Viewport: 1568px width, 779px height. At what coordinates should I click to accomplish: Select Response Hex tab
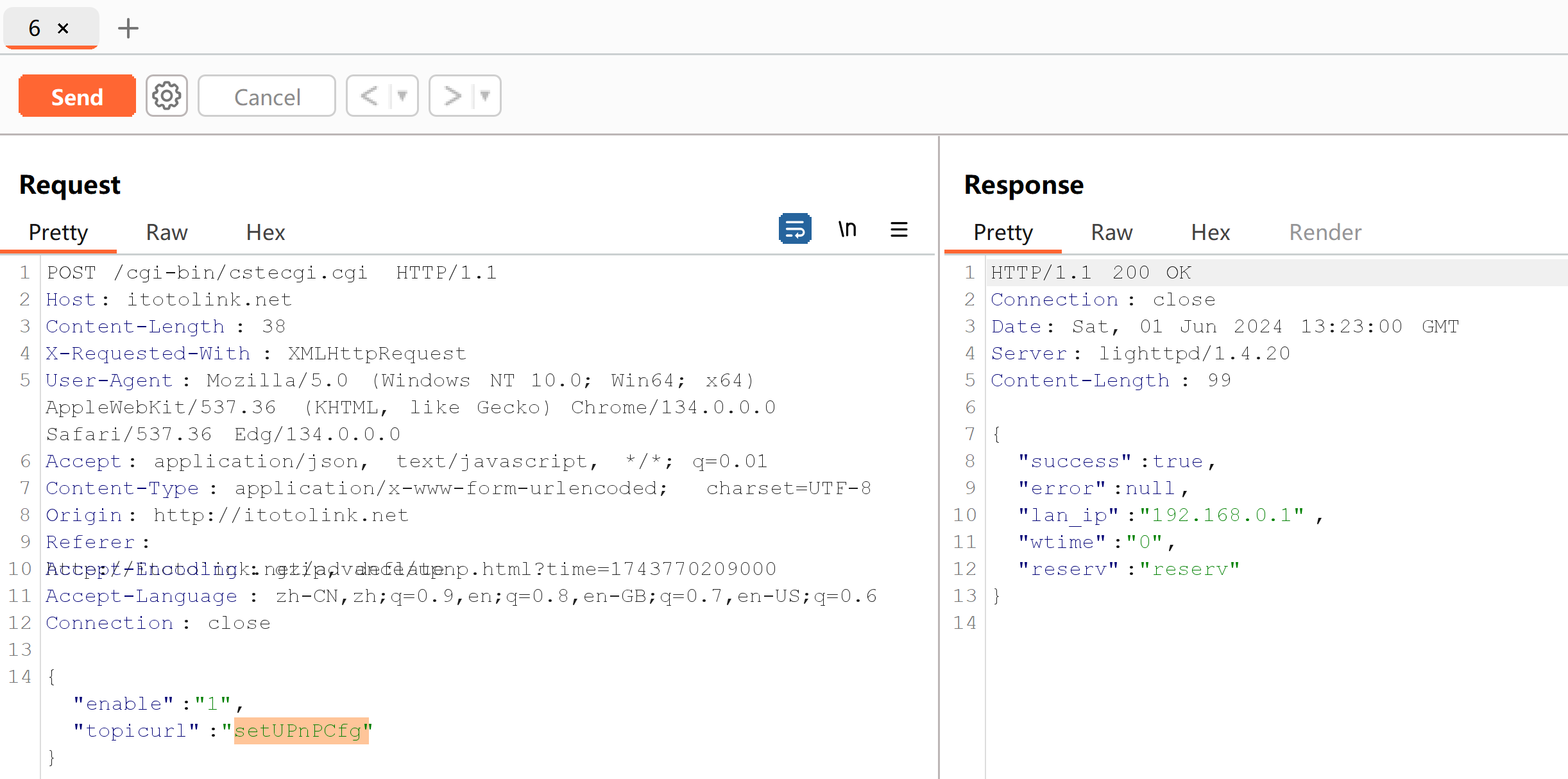(1210, 232)
